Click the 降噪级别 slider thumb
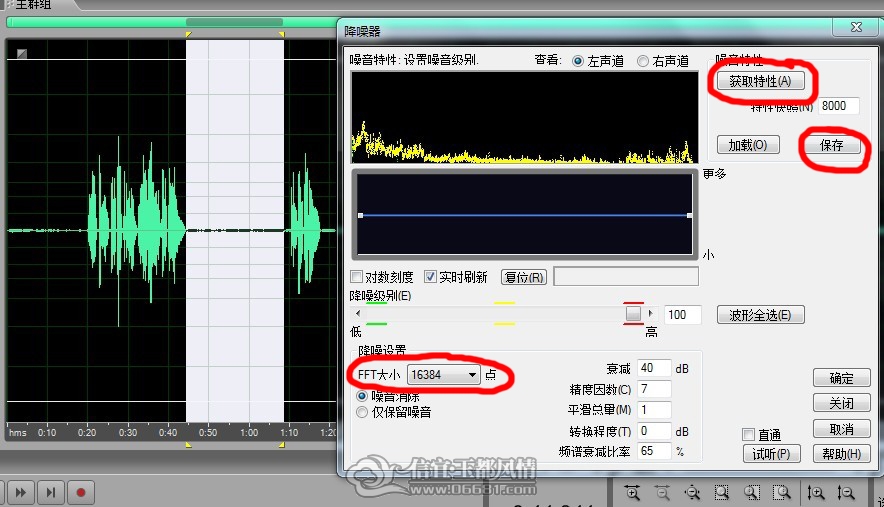This screenshot has width=884, height=507. pos(633,314)
